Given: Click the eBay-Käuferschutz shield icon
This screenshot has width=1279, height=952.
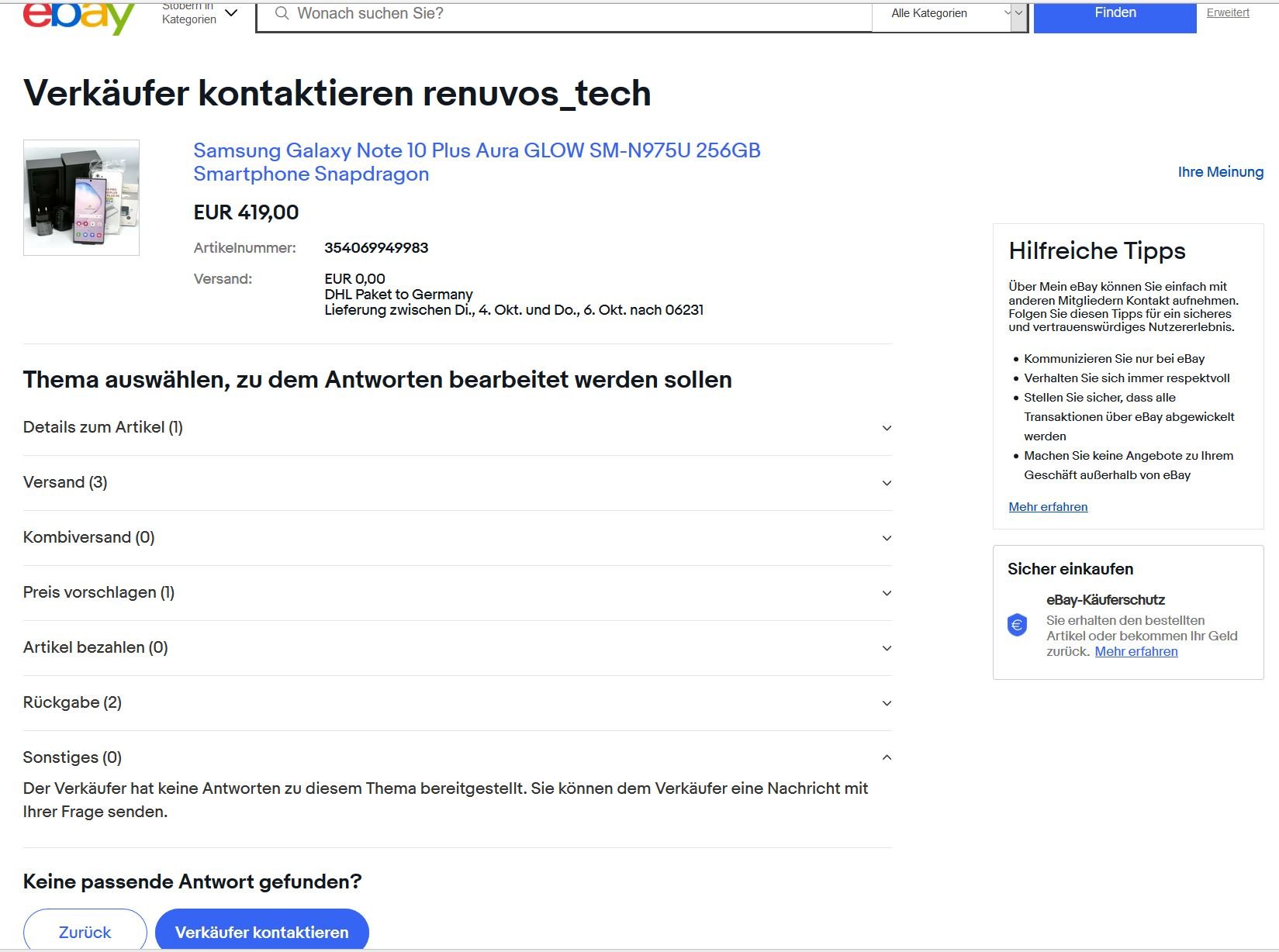Looking at the screenshot, I should pos(1017,625).
